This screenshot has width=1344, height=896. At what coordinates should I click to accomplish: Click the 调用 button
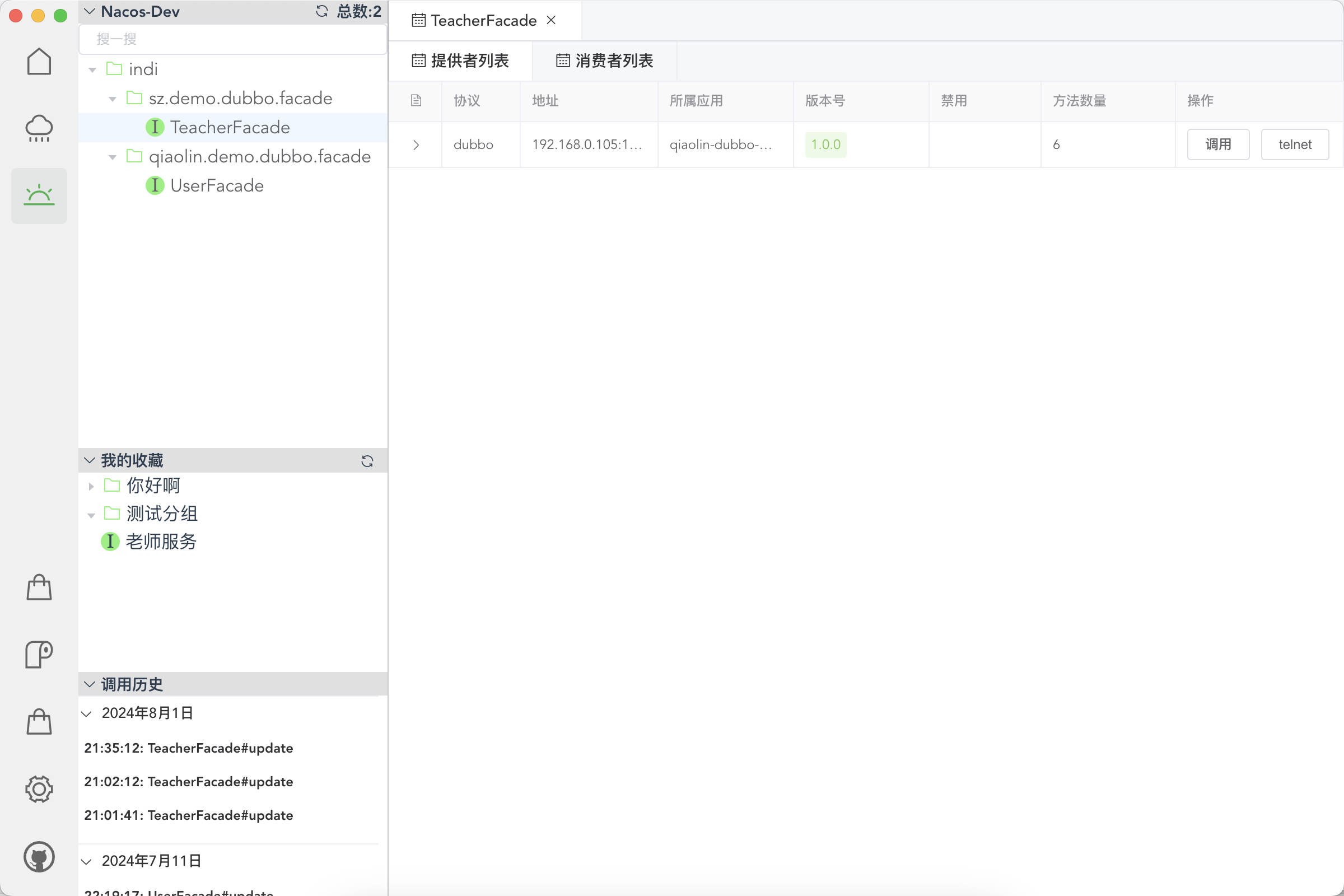pos(1217,144)
